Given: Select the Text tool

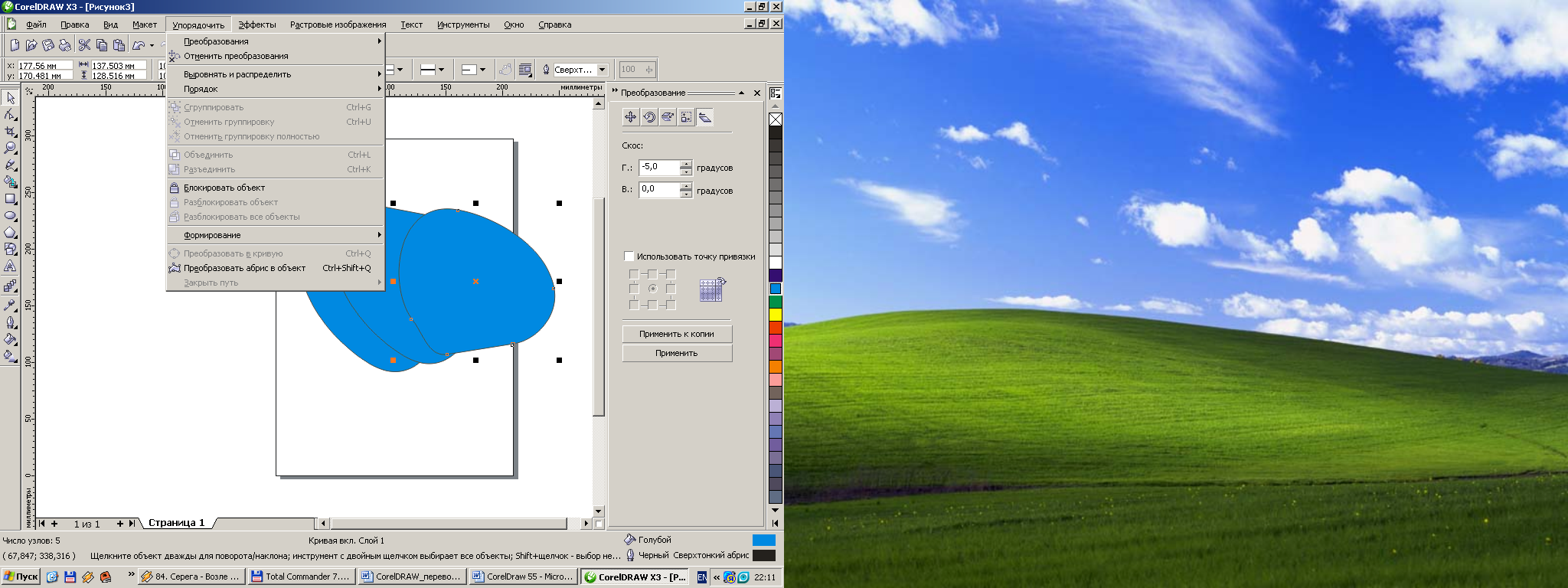Looking at the screenshot, I should 10,266.
